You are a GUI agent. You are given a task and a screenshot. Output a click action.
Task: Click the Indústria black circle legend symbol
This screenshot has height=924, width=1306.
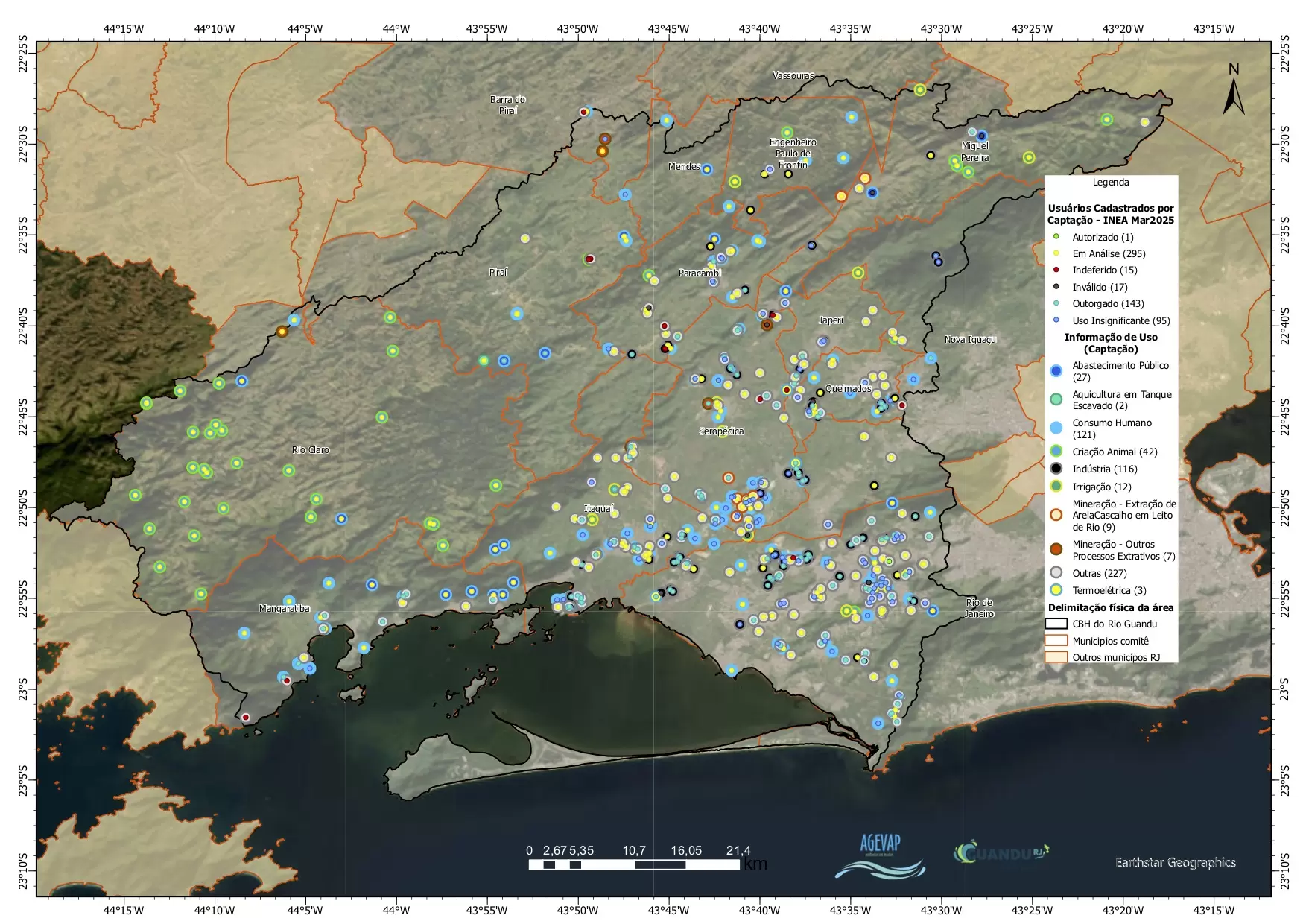(x=1056, y=469)
